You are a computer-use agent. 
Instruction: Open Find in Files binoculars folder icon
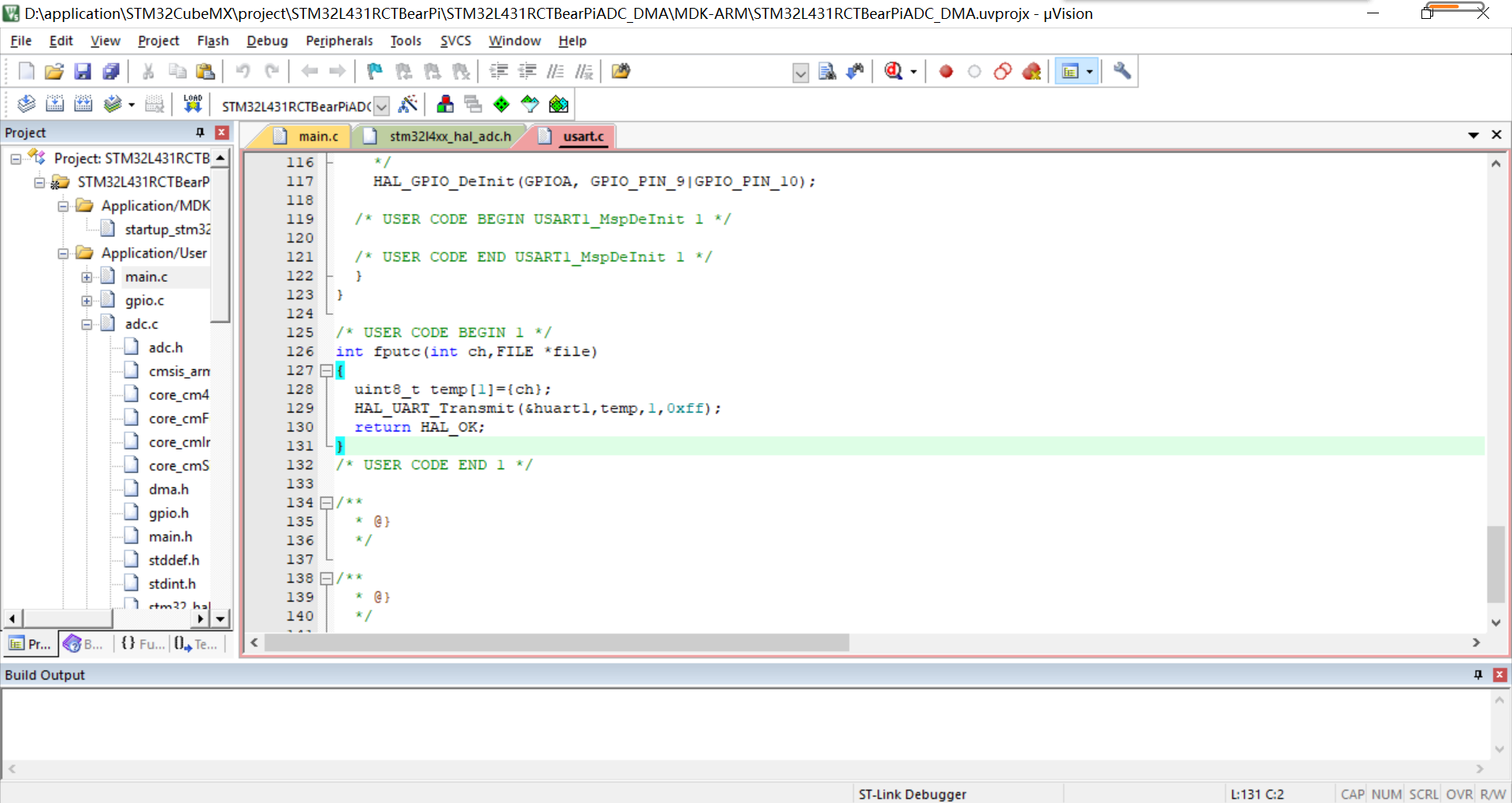pos(621,72)
